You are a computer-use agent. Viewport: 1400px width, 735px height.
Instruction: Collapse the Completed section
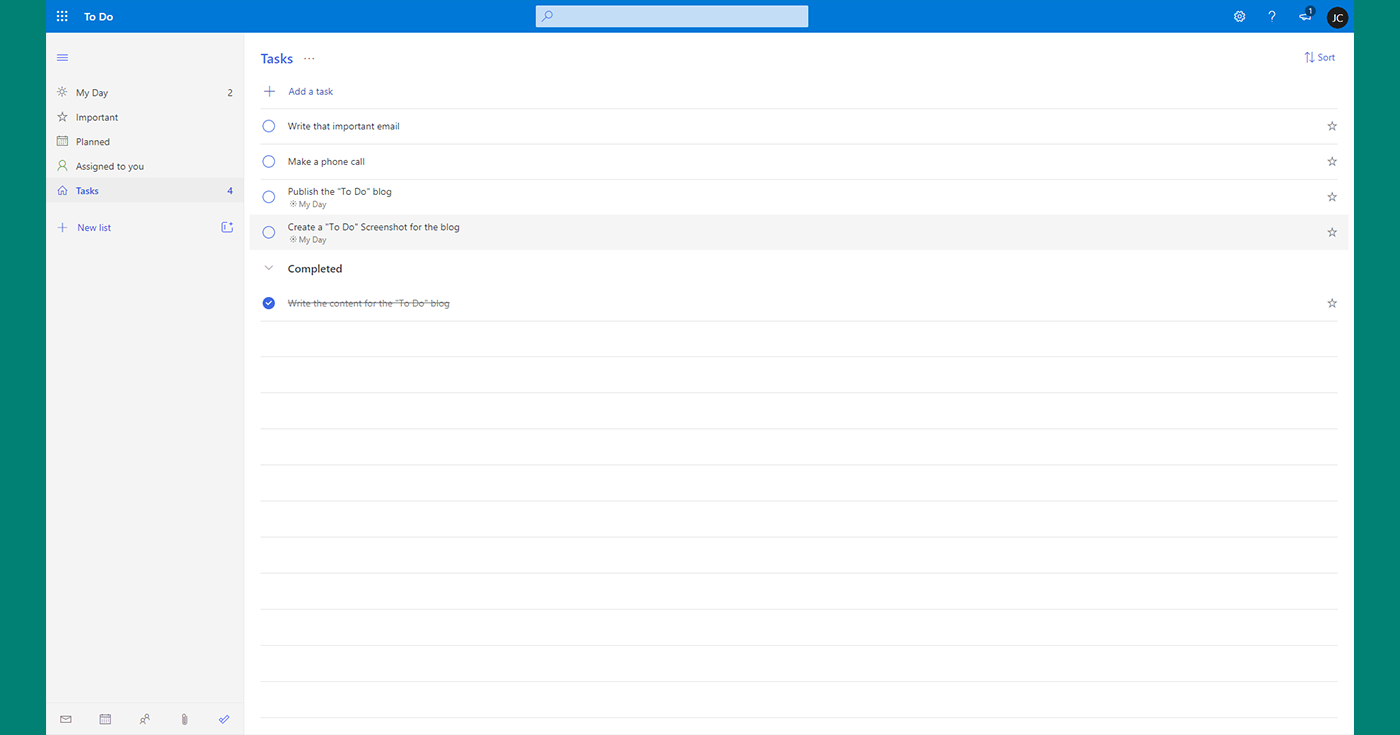pos(268,268)
